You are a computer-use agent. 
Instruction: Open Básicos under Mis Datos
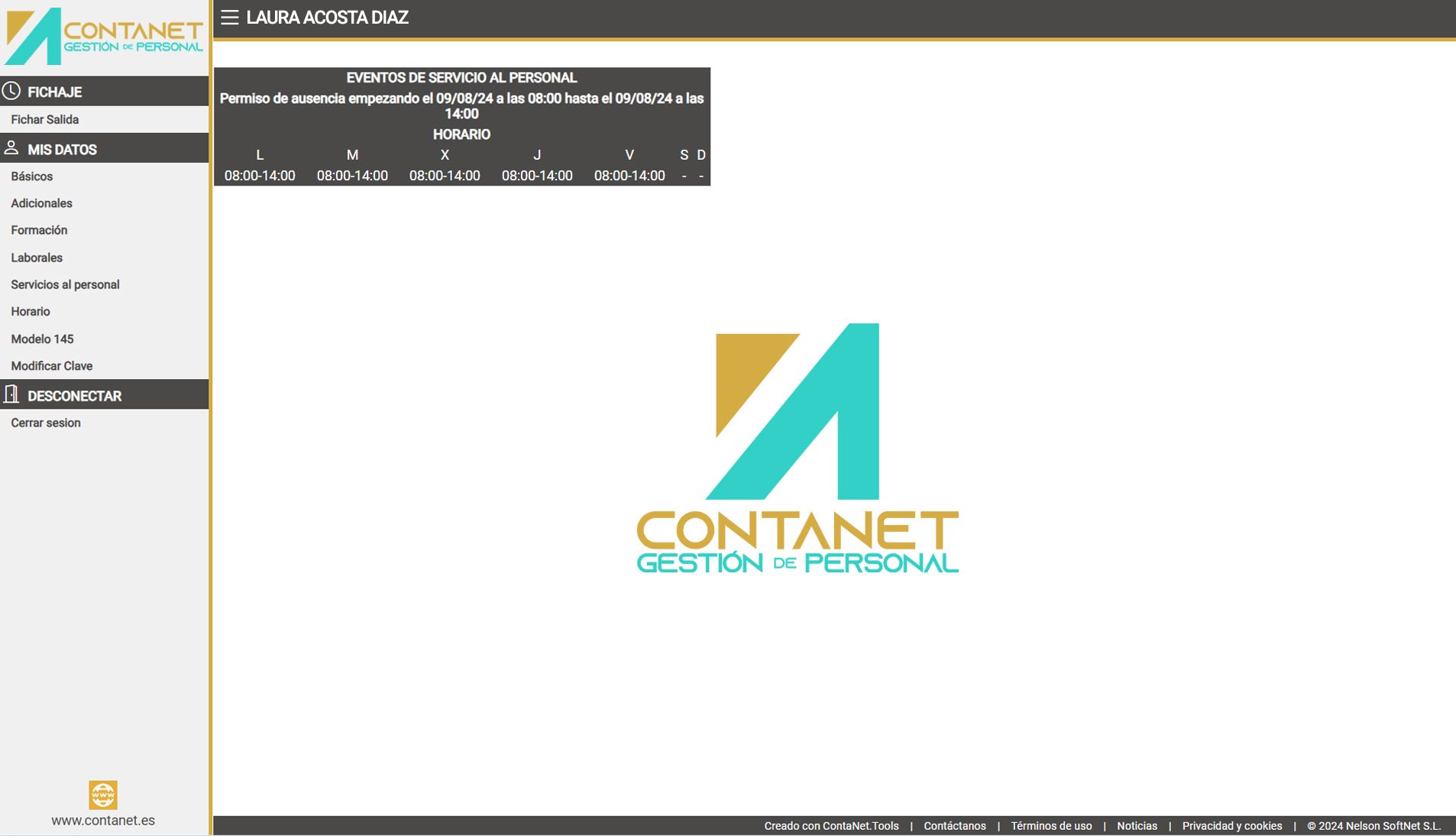[32, 177]
